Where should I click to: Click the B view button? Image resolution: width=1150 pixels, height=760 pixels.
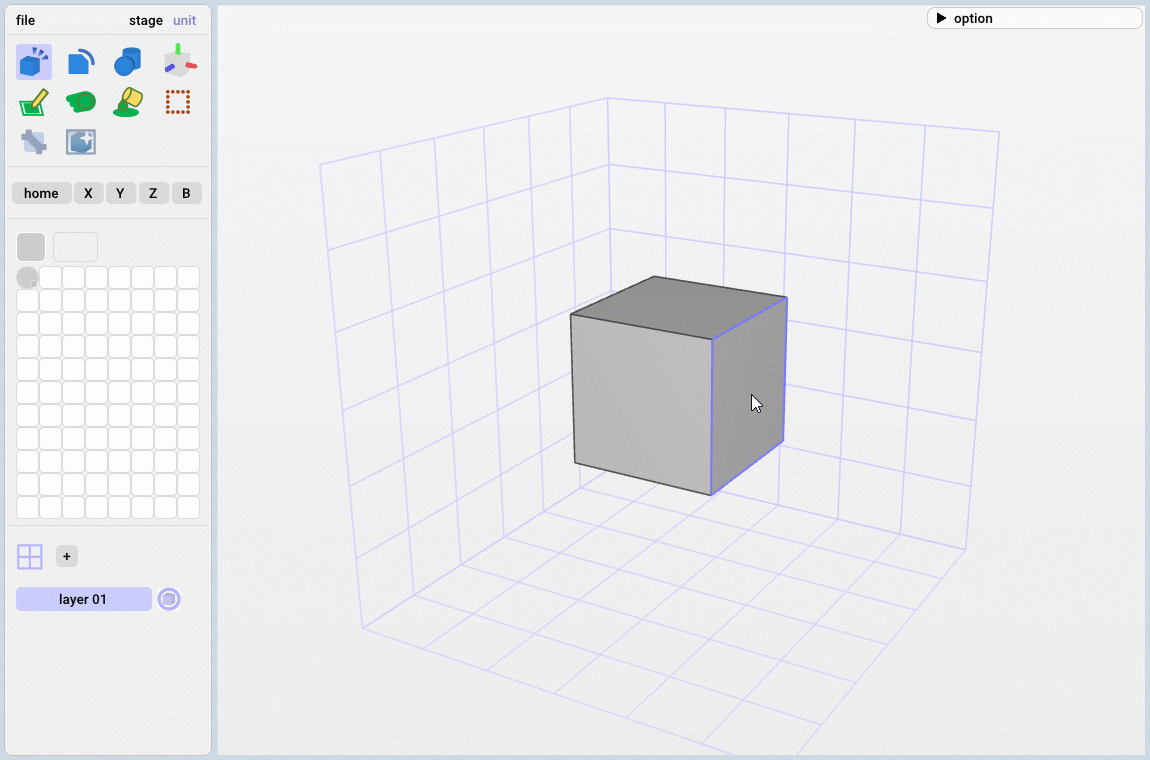(x=186, y=194)
